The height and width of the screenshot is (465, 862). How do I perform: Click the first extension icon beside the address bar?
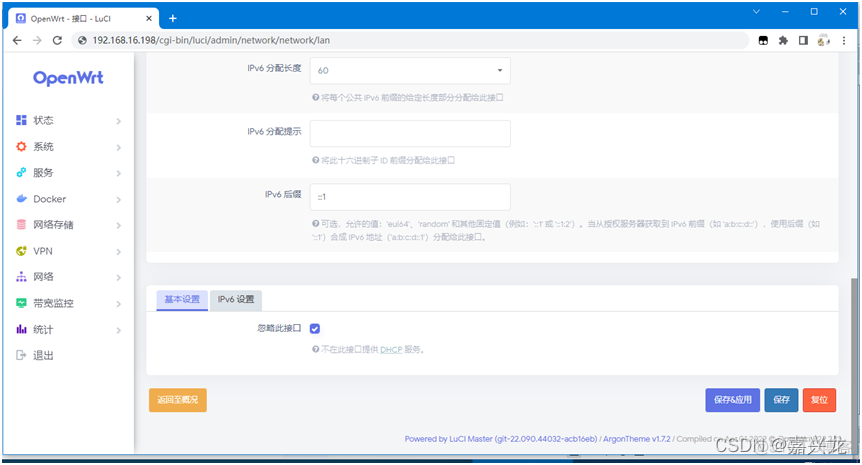pos(763,40)
